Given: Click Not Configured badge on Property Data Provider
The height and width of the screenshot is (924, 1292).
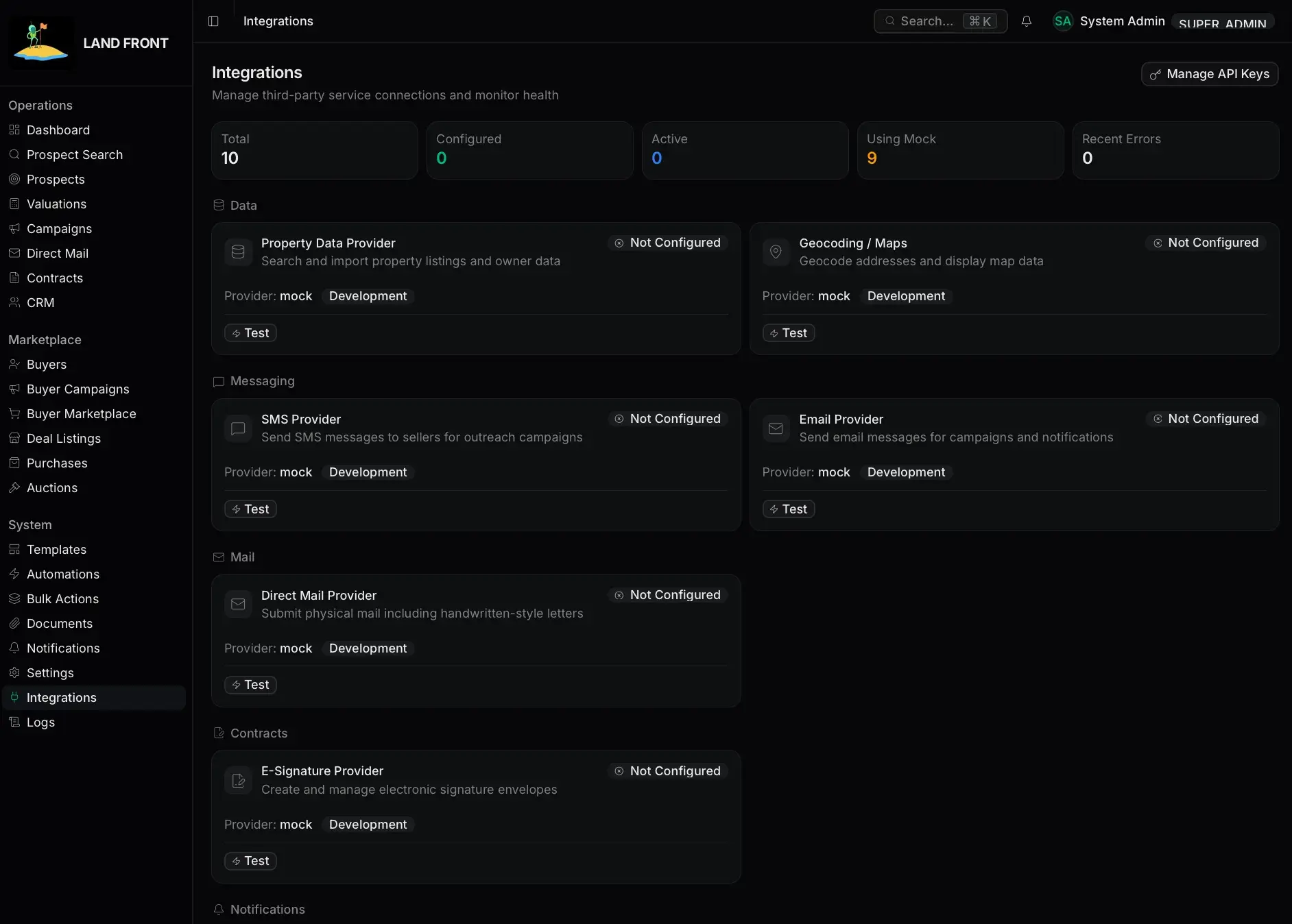Looking at the screenshot, I should [x=668, y=243].
